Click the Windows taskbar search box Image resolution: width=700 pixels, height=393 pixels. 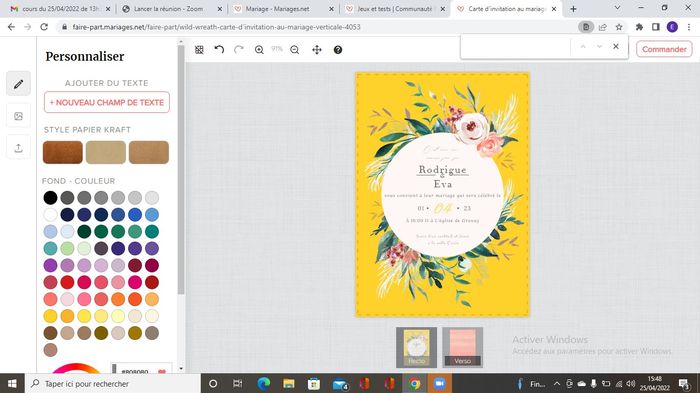point(112,384)
